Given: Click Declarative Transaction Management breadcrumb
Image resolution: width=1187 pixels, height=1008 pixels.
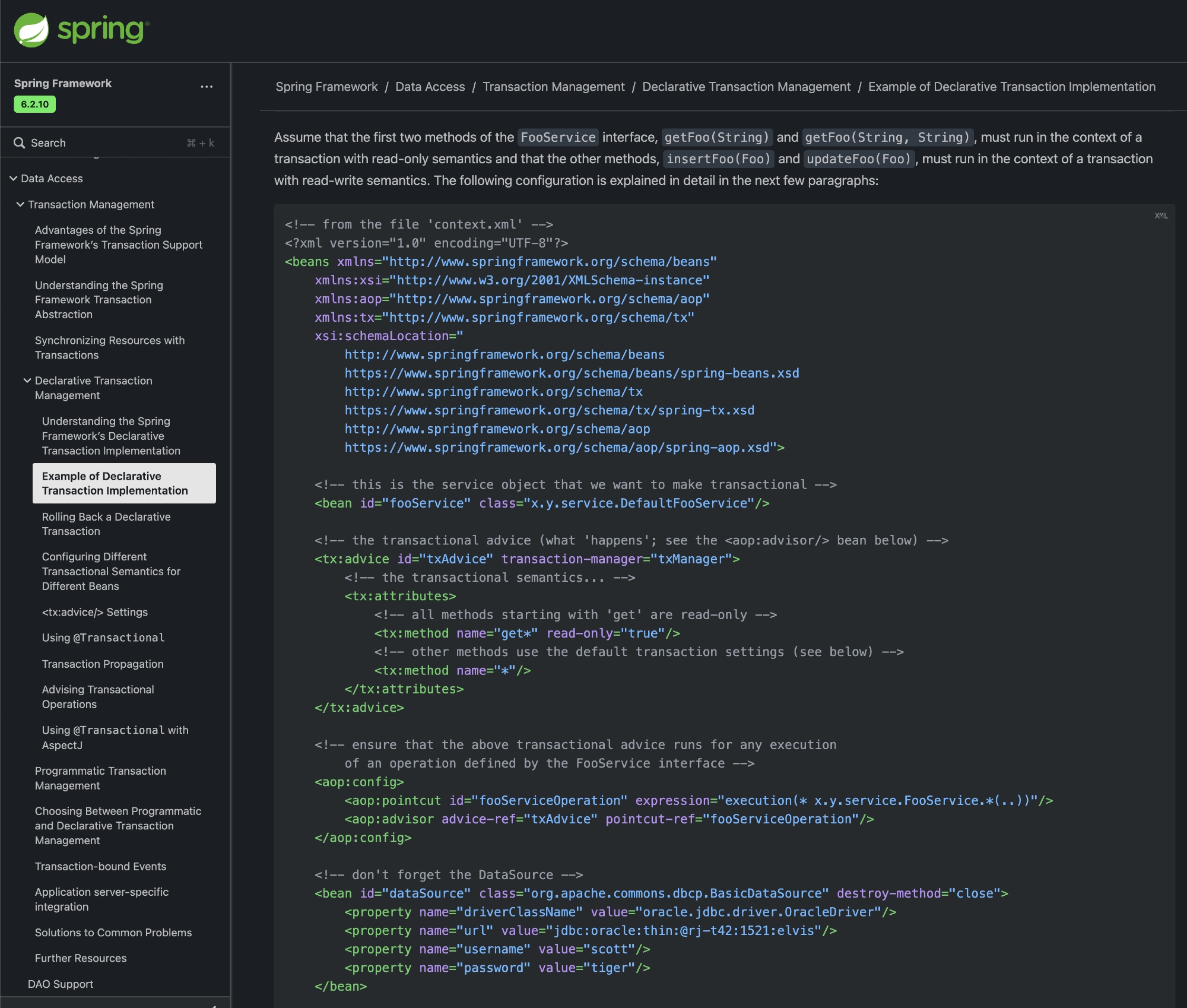Looking at the screenshot, I should click(746, 87).
